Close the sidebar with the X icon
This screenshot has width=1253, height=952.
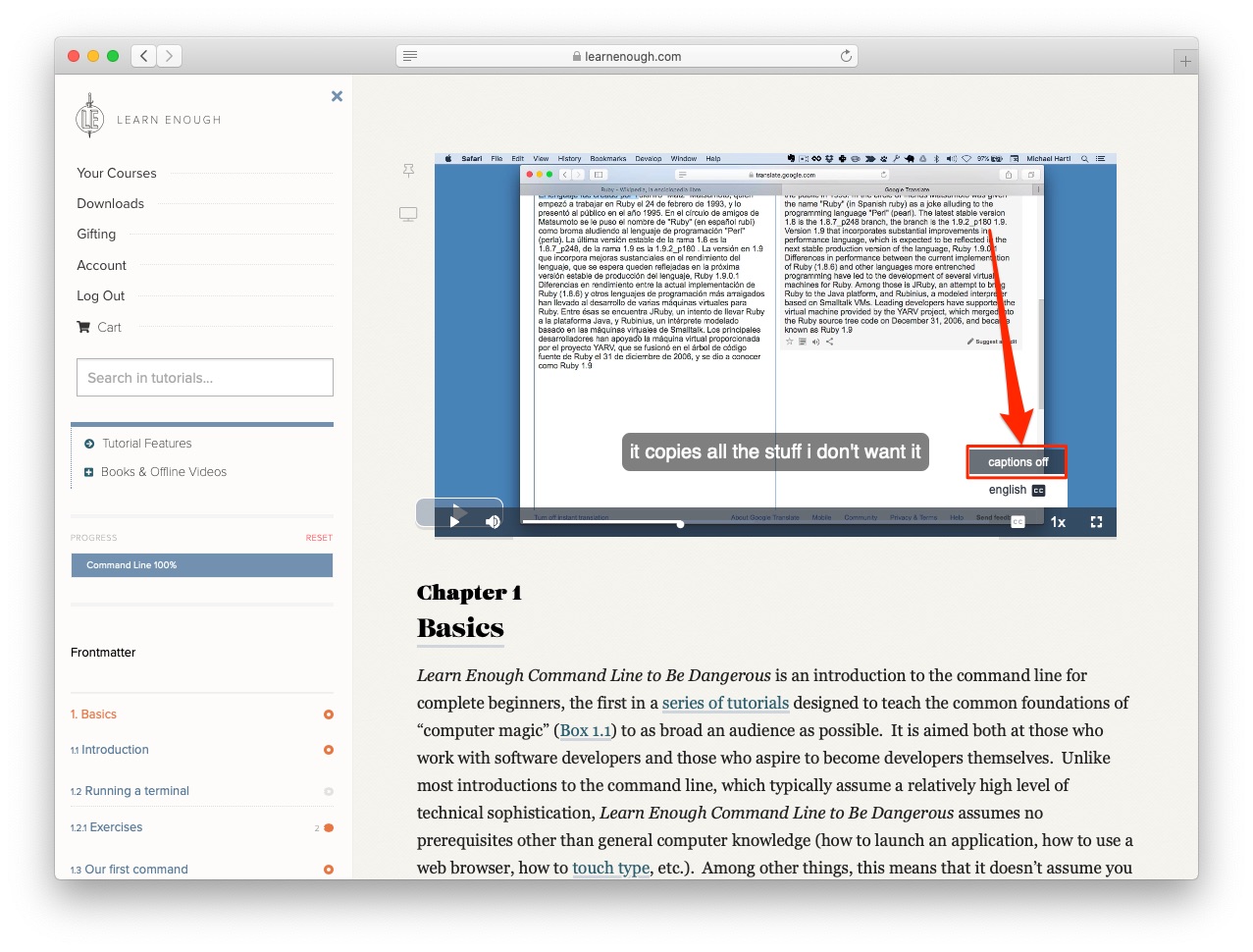point(337,96)
